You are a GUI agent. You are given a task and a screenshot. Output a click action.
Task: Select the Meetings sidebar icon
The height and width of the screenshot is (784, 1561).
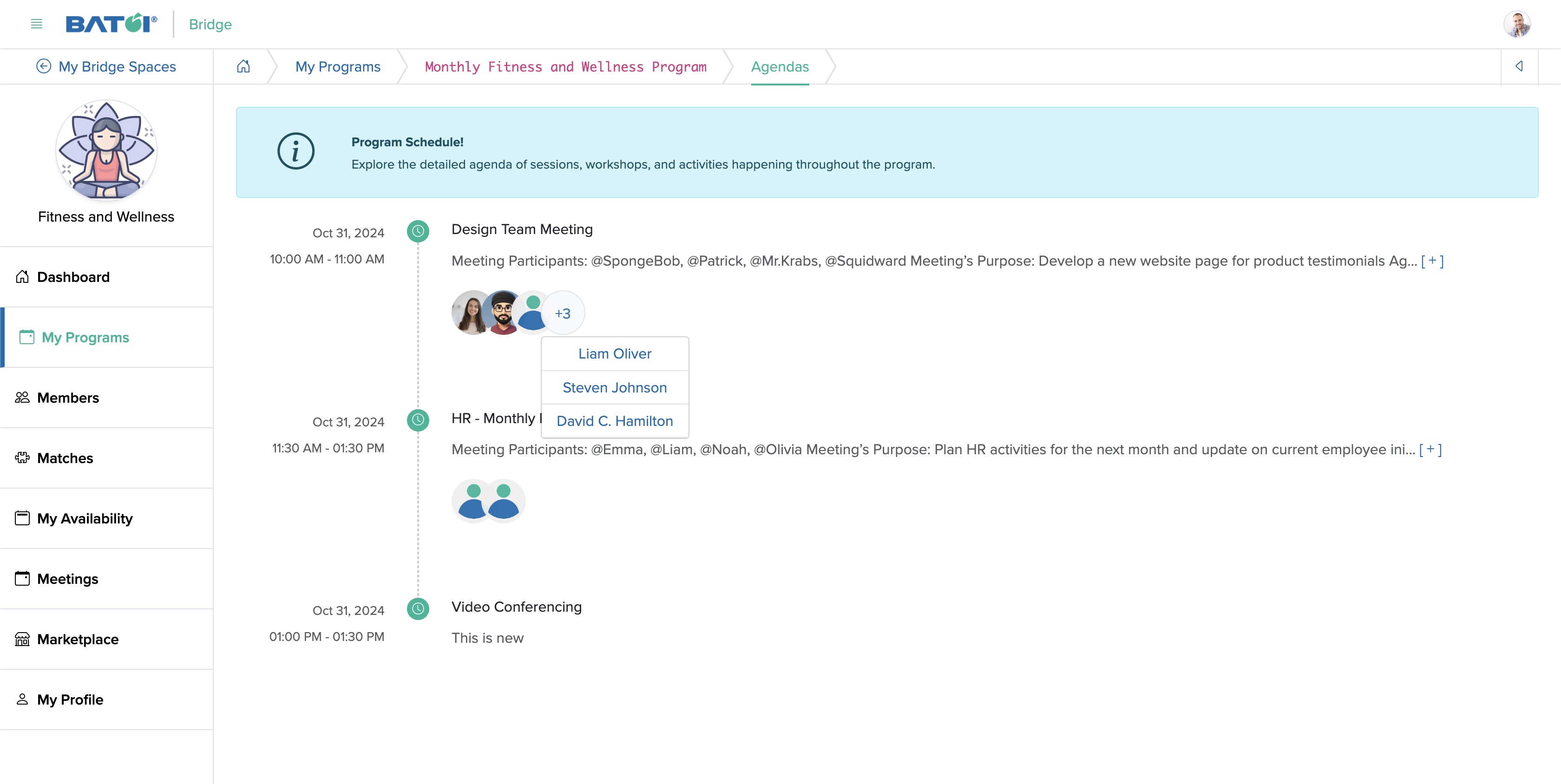point(22,578)
